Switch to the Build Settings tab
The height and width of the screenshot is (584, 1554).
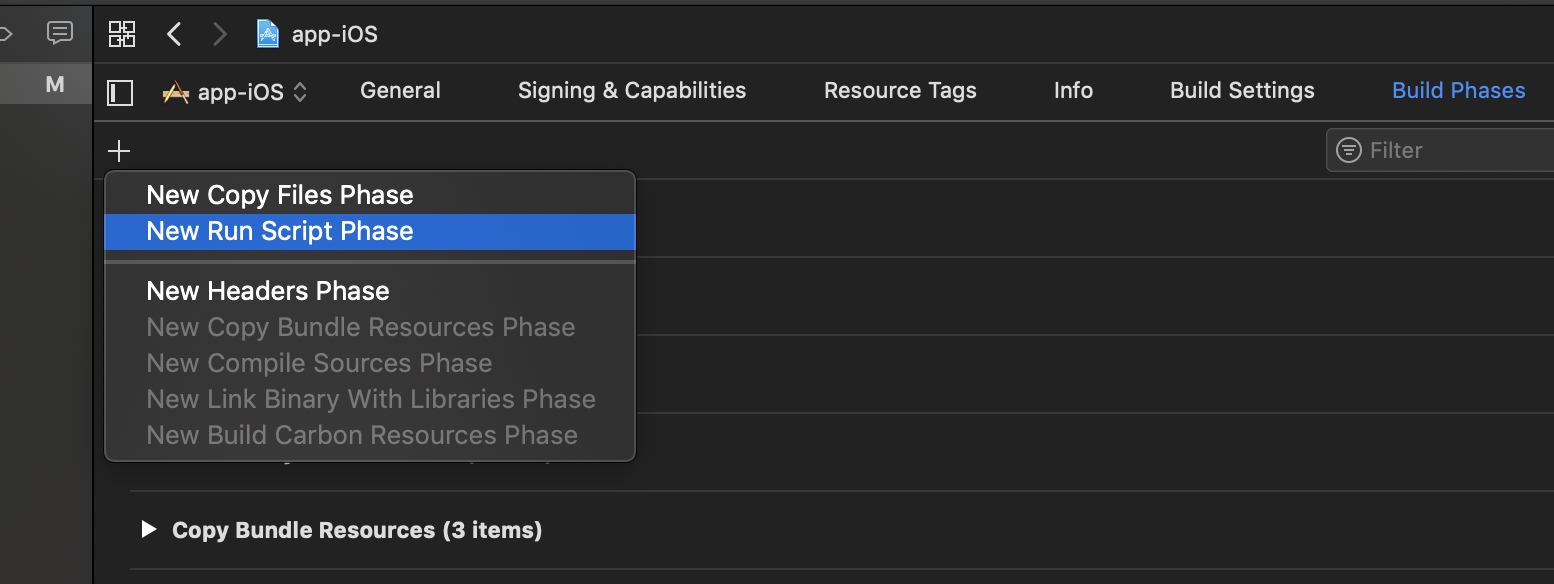coord(1242,90)
